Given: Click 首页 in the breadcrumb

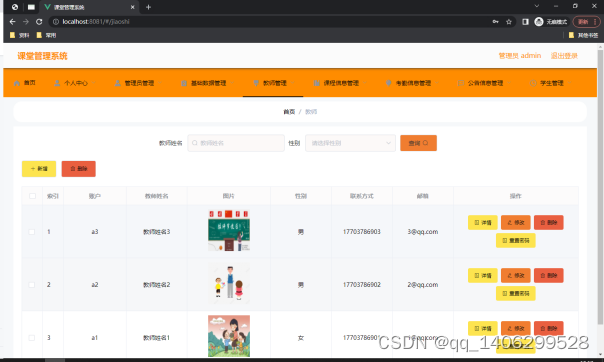Looking at the screenshot, I should tap(289, 112).
